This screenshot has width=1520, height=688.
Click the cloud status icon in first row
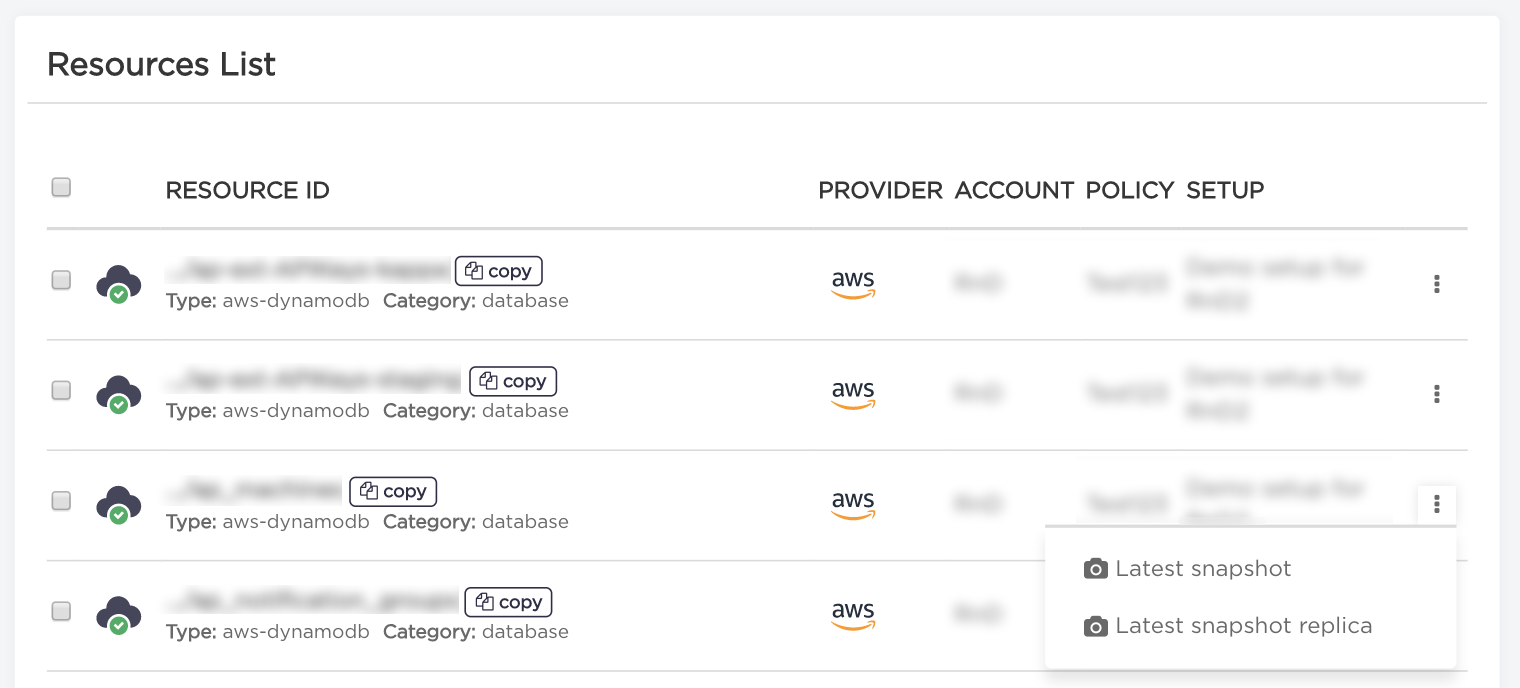click(118, 283)
